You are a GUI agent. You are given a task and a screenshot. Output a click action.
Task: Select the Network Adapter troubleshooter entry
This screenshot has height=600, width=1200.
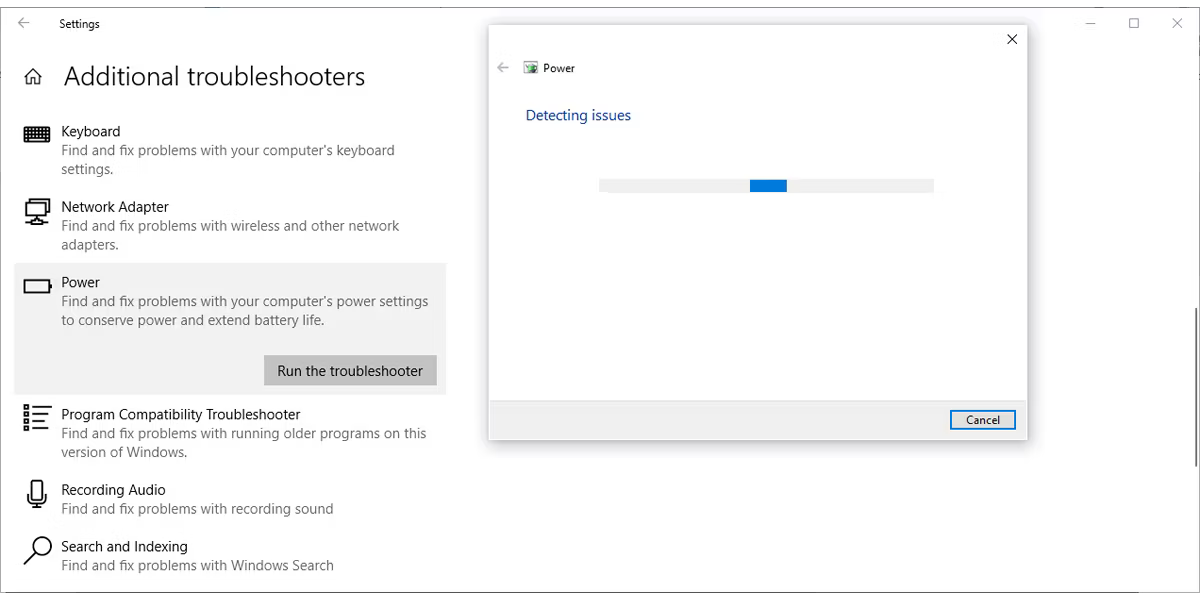[x=230, y=225]
